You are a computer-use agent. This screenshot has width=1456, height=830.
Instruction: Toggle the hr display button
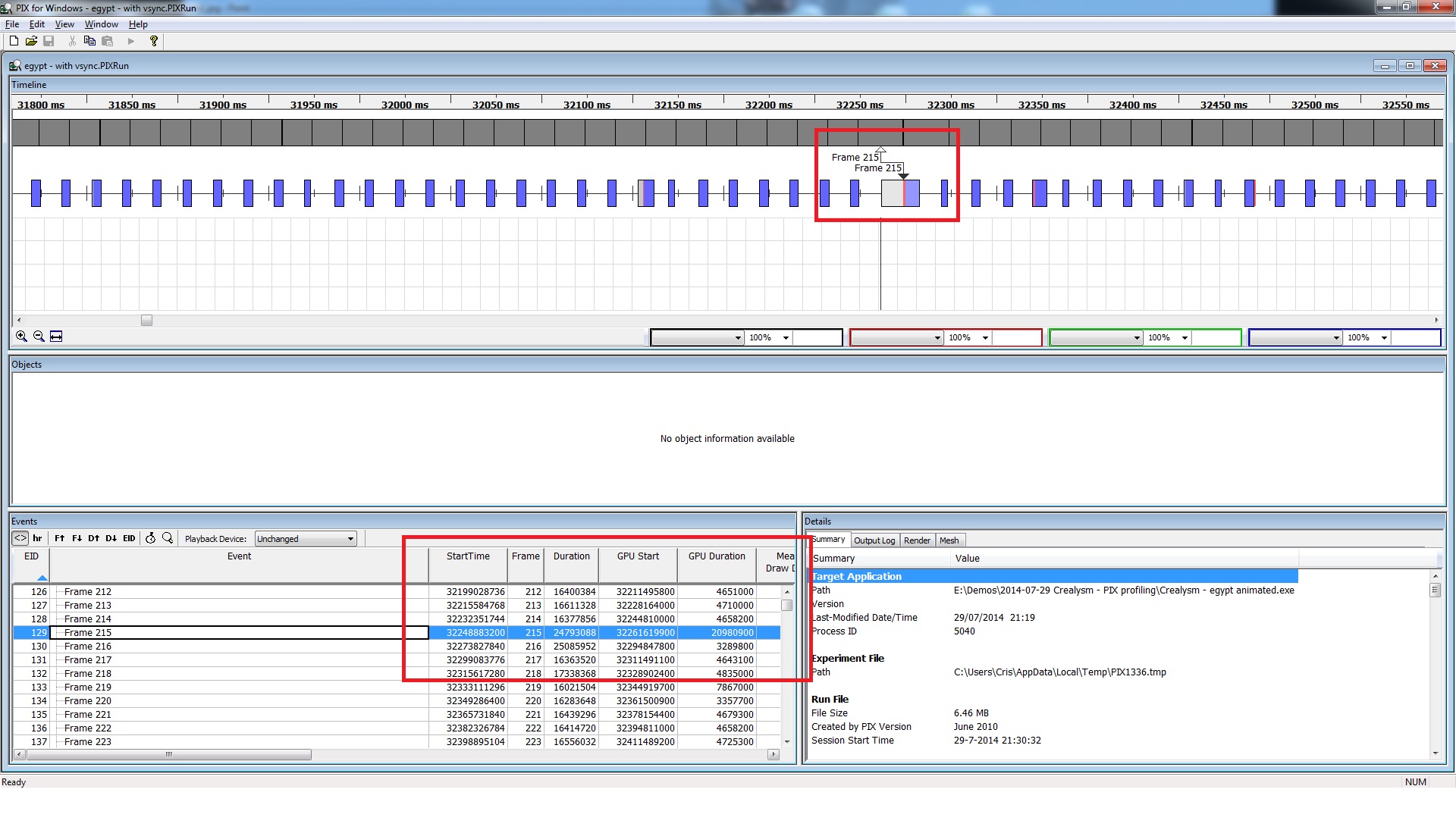pos(37,538)
